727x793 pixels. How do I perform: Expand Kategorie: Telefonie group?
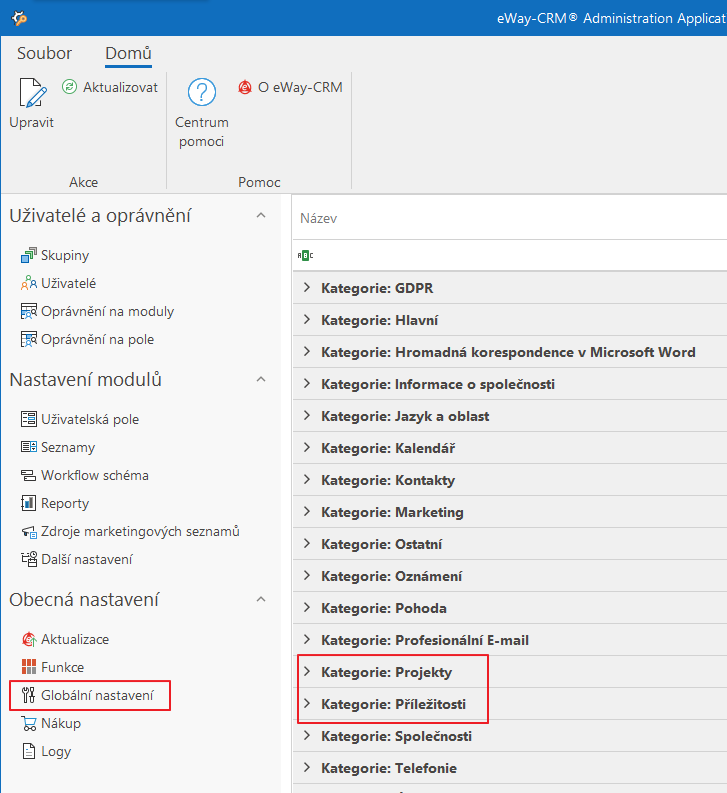(x=307, y=768)
